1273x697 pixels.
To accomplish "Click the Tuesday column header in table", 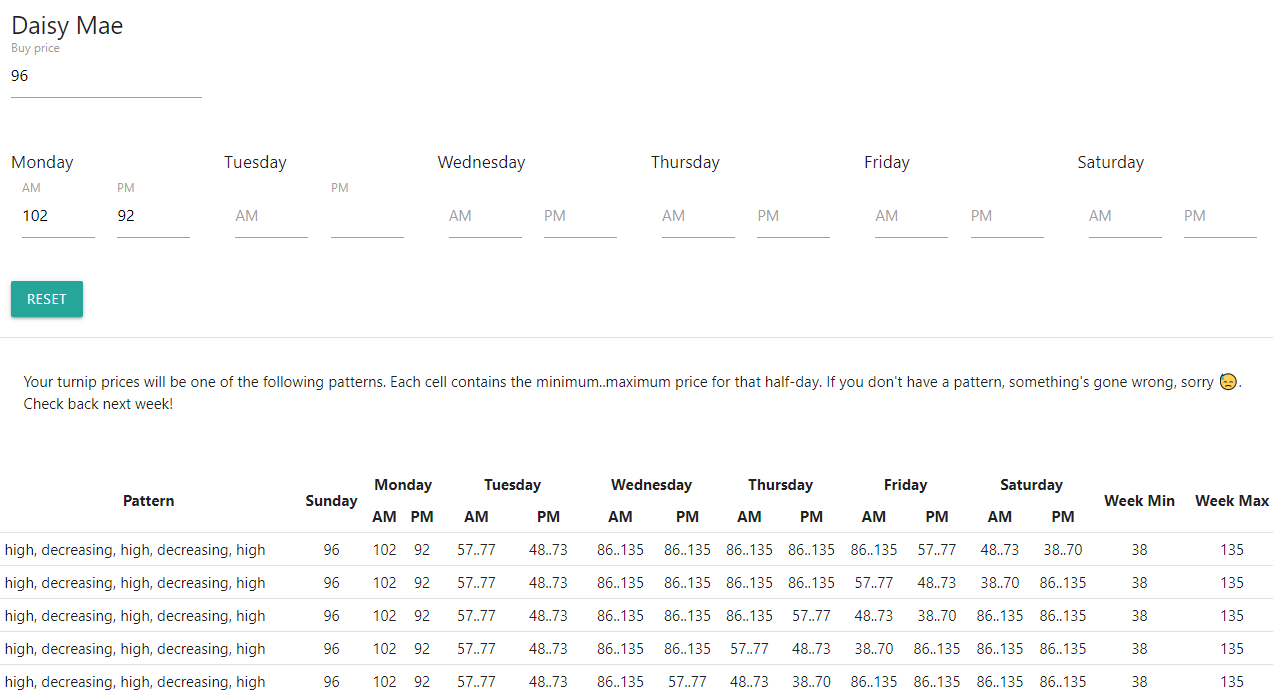I will 512,485.
